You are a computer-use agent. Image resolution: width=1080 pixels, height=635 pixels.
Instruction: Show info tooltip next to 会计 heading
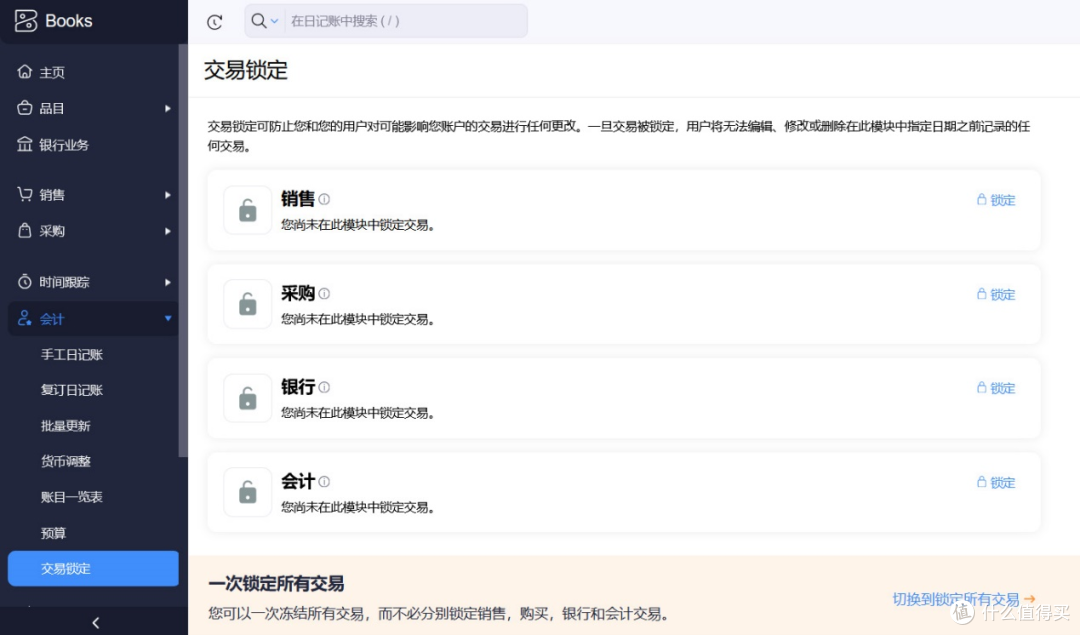click(x=324, y=481)
